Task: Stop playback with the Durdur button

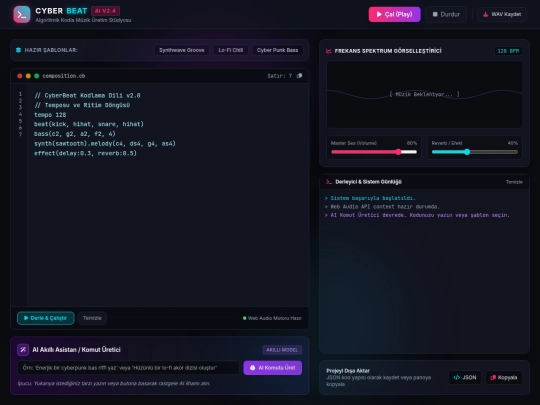Action: point(446,14)
